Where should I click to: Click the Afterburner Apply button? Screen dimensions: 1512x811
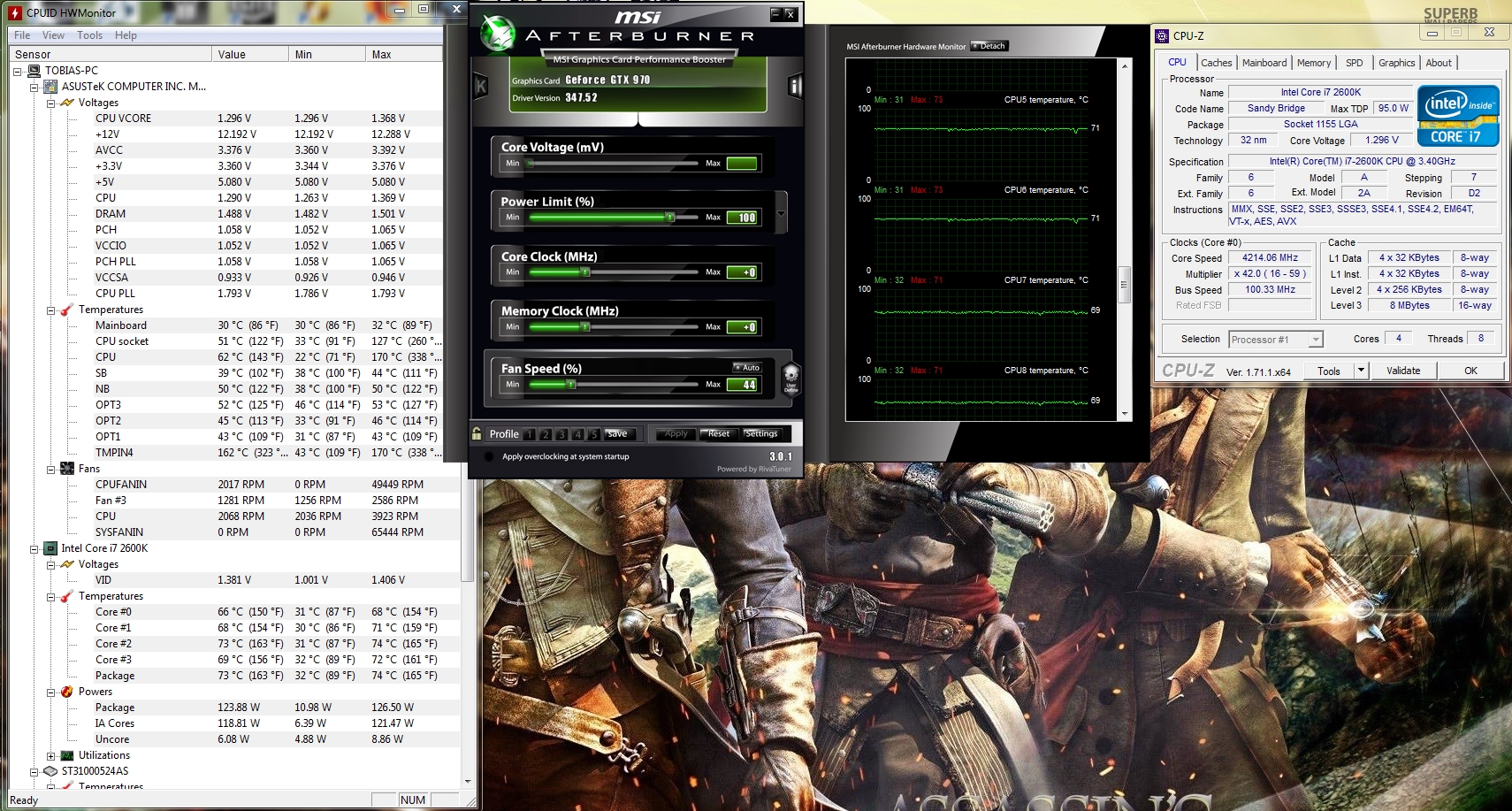[676, 434]
